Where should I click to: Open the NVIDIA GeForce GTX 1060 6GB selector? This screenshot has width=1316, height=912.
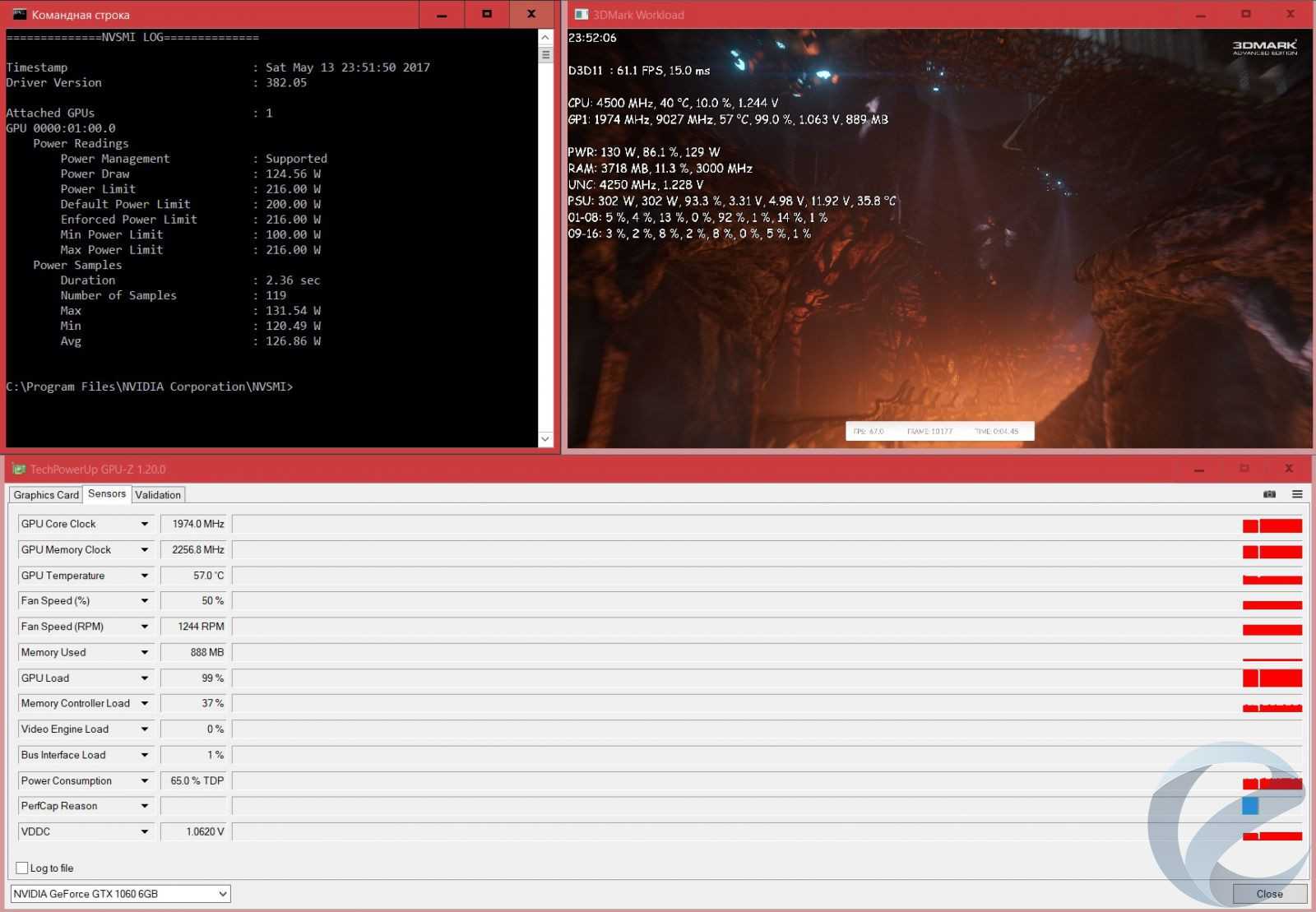coord(120,894)
